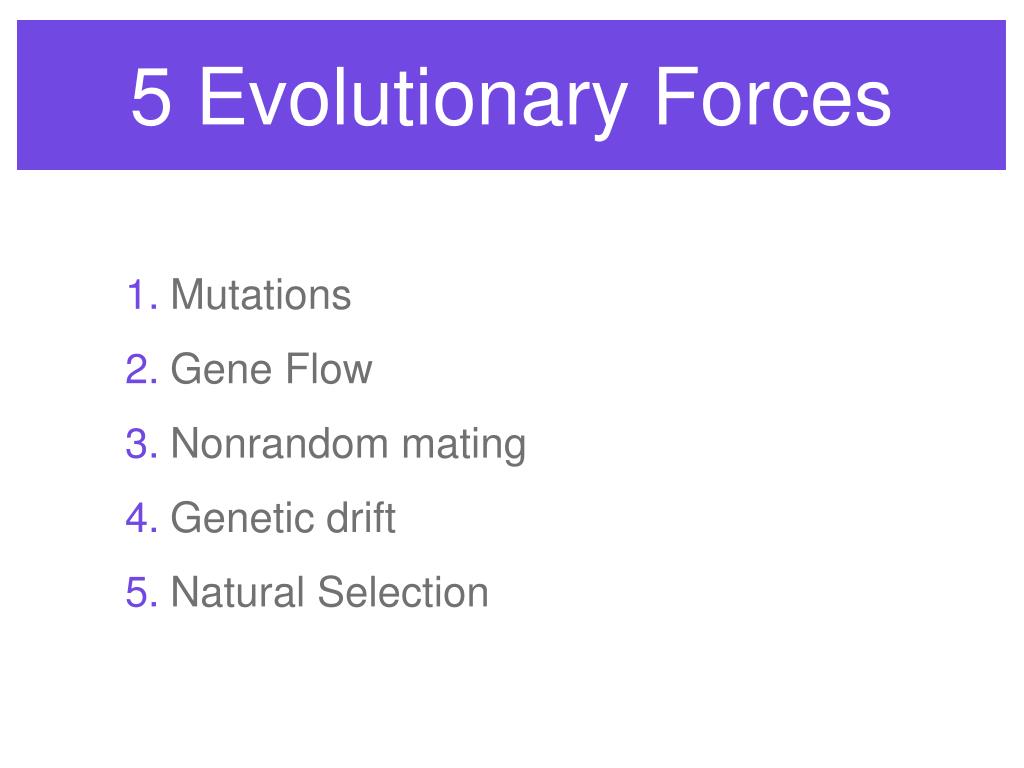Image resolution: width=1024 pixels, height=768 pixels.
Task: Click the word 'Forces' in the header
Action: (x=773, y=97)
